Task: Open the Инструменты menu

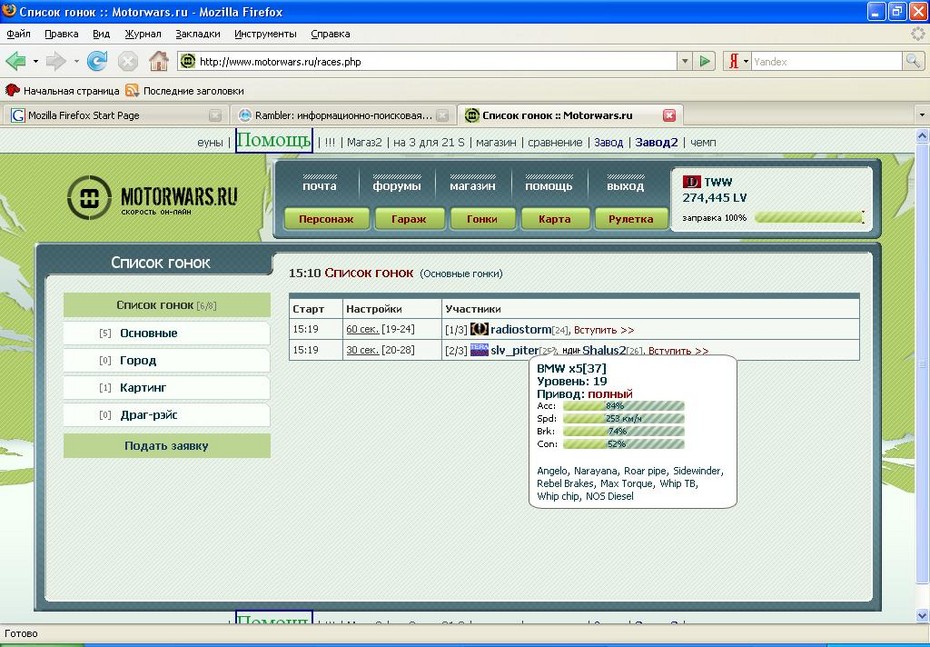Action: tap(265, 34)
